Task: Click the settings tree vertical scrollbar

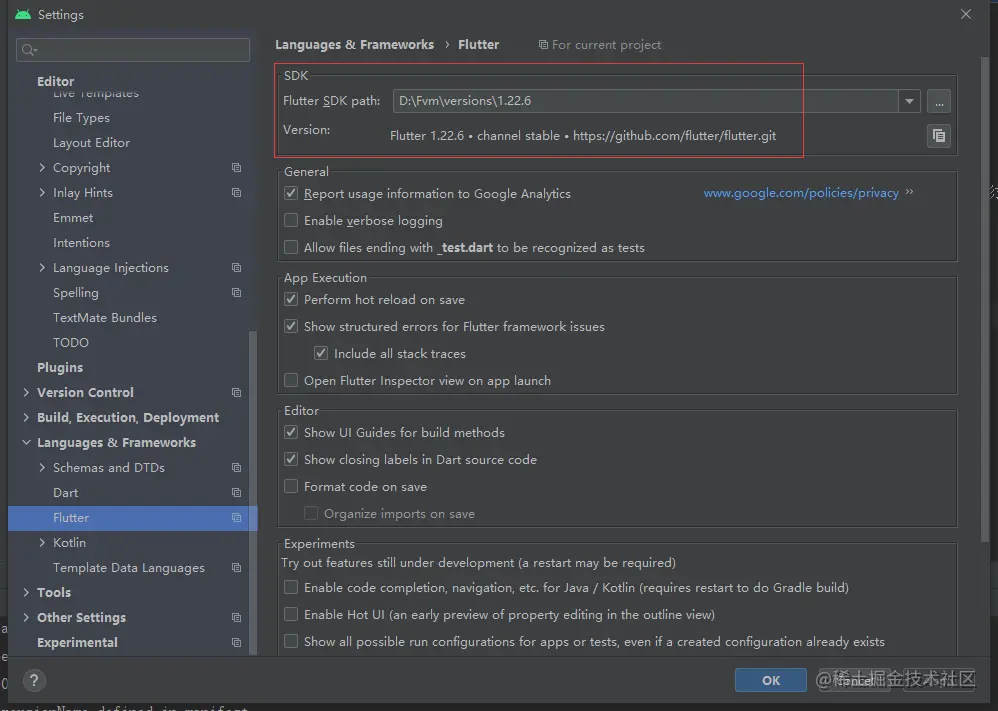Action: (x=253, y=492)
